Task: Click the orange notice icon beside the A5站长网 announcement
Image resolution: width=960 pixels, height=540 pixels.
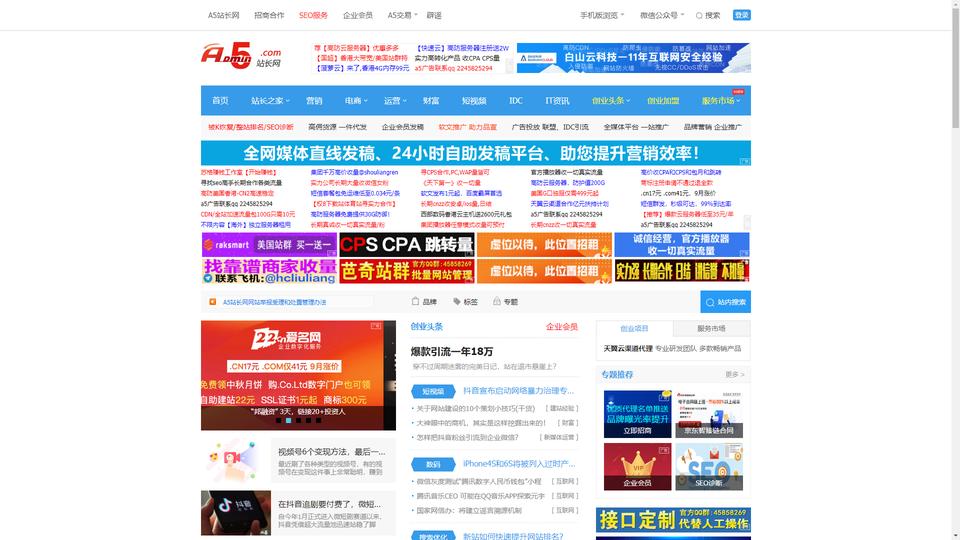Action: point(212,302)
